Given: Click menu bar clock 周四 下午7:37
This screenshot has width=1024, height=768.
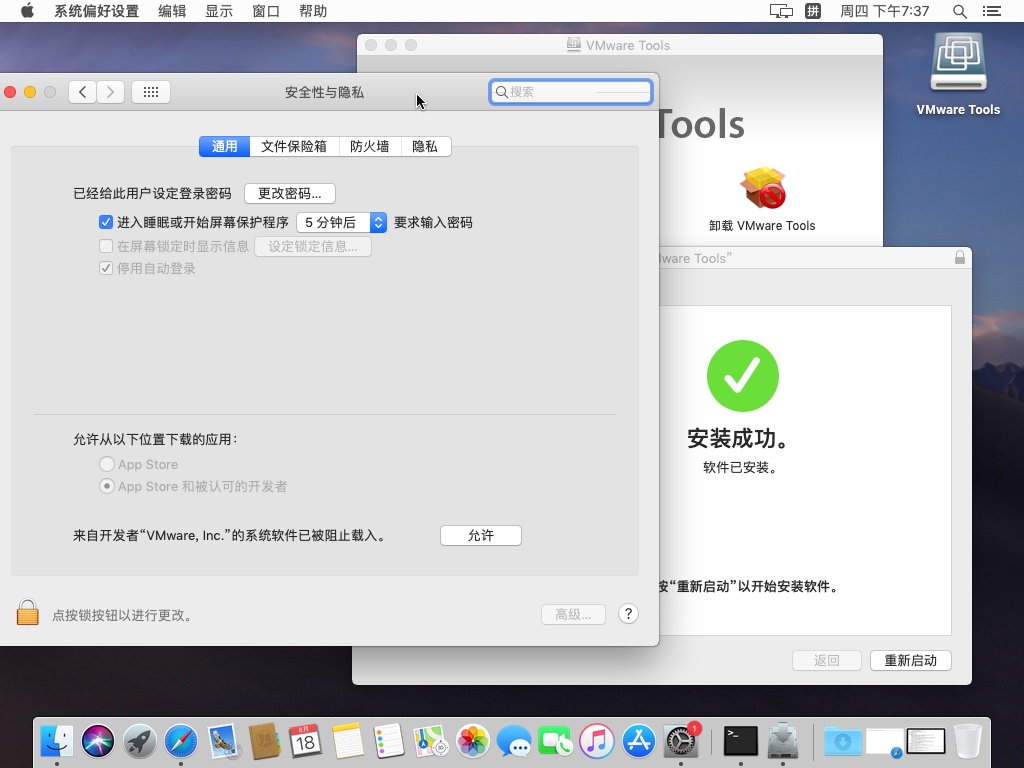Looking at the screenshot, I should tap(885, 11).
